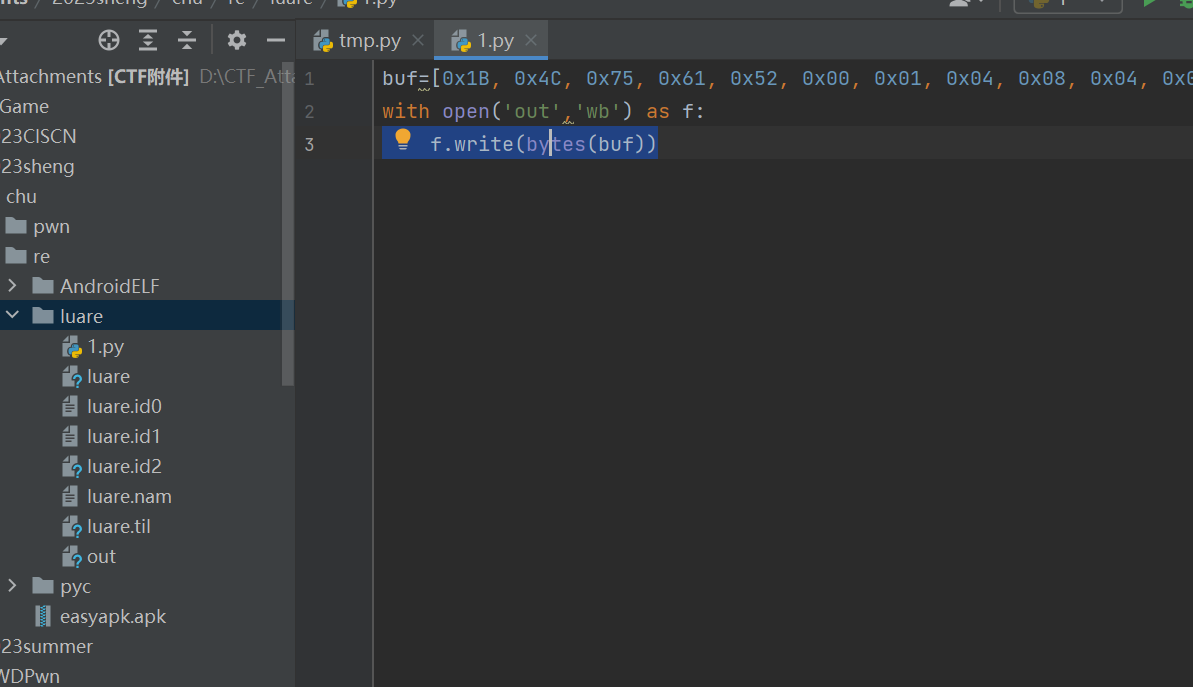Open Project panel settings gear

pyautogui.click(x=237, y=40)
